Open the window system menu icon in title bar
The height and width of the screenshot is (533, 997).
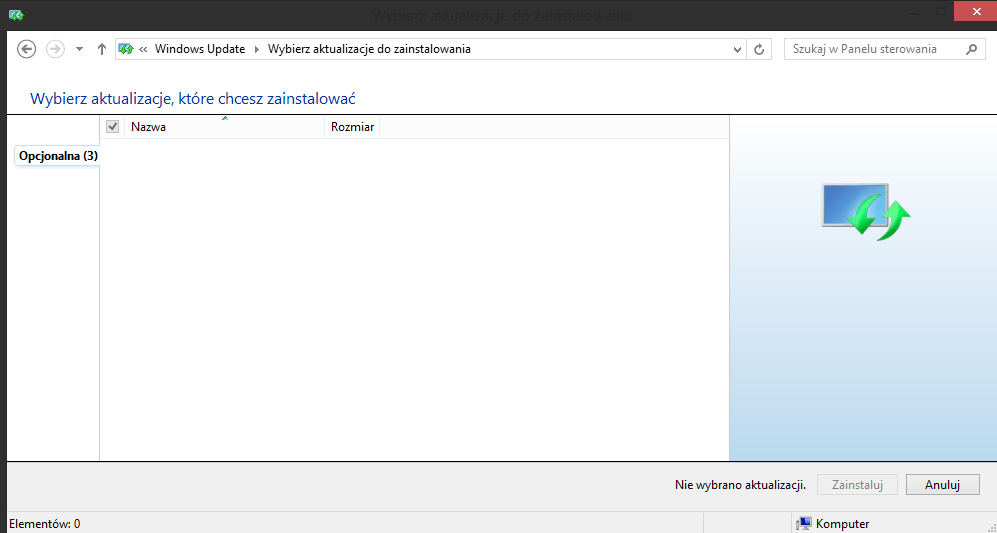(x=15, y=15)
